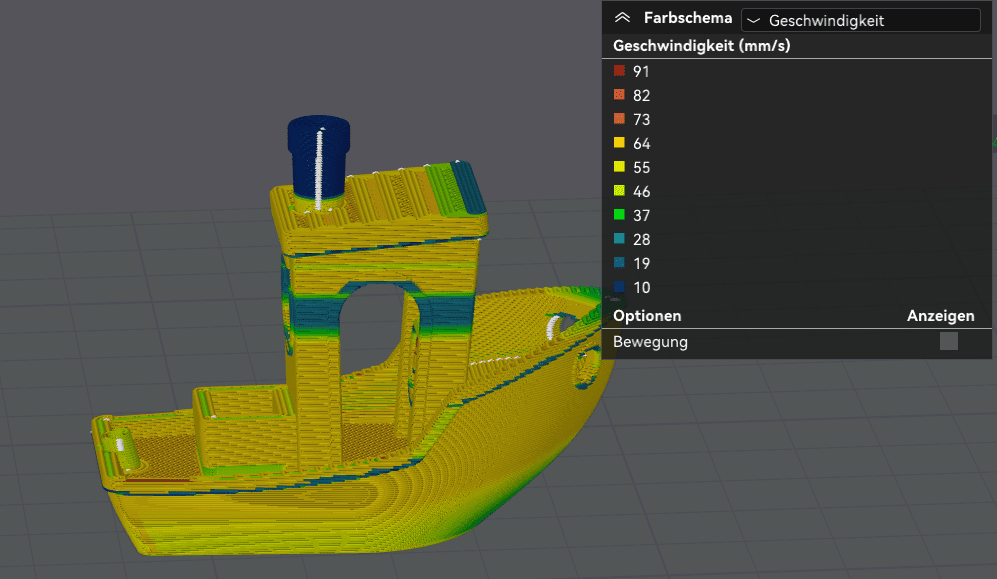This screenshot has height=579, width=997.
Task: Select the legend value 10
Action: pos(641,287)
